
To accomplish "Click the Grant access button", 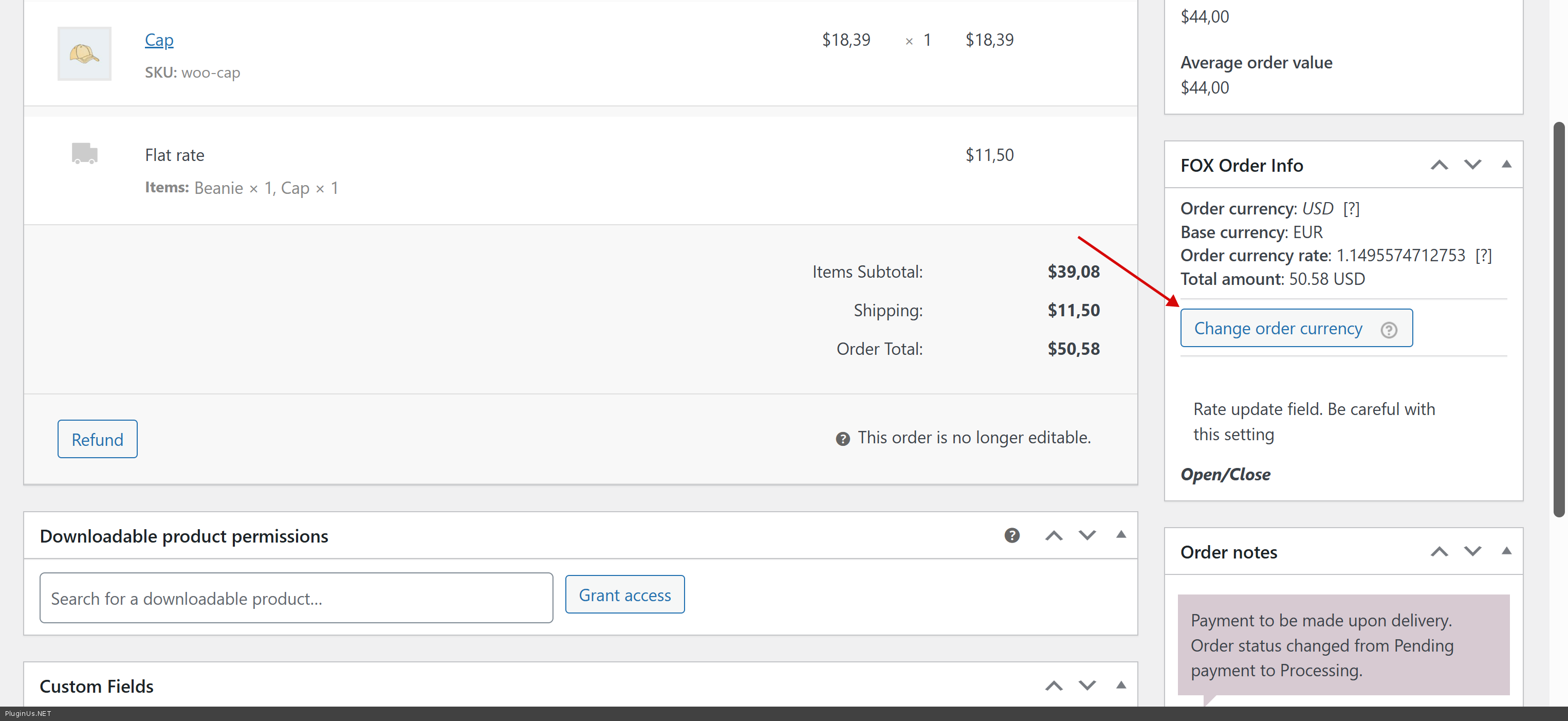I will tap(624, 594).
